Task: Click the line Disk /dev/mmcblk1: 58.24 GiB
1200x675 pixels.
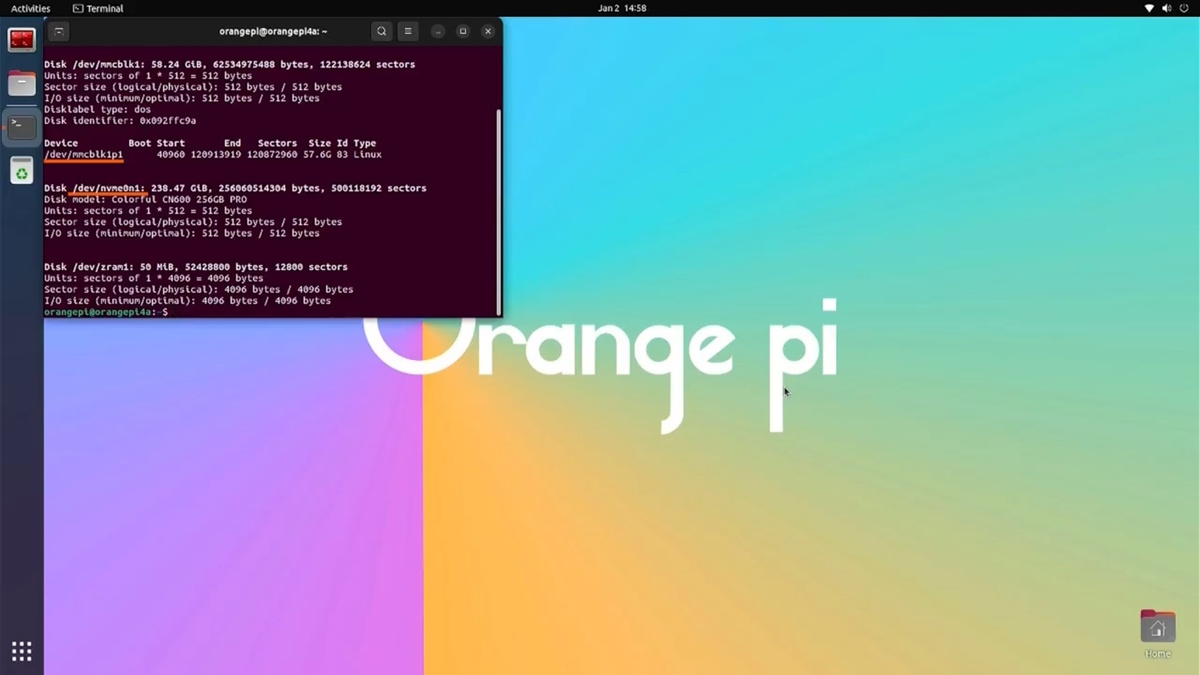Action: [x=229, y=64]
